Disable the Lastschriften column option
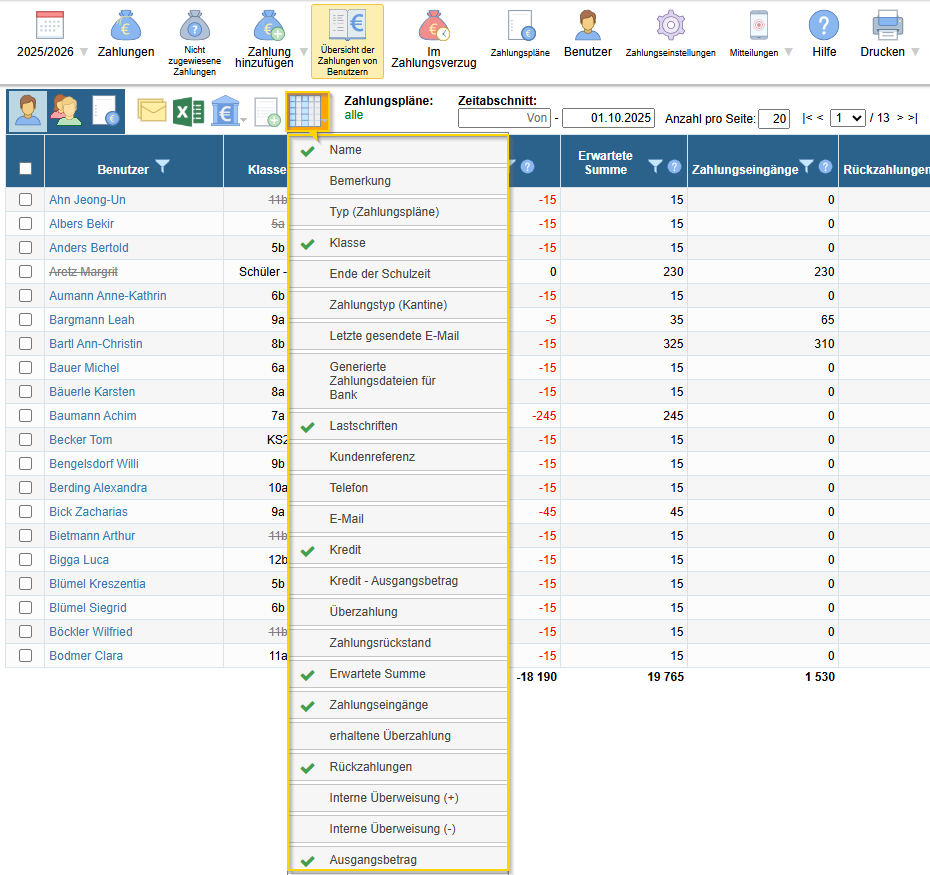Viewport: 930px width, 875px height. pyautogui.click(x=363, y=426)
